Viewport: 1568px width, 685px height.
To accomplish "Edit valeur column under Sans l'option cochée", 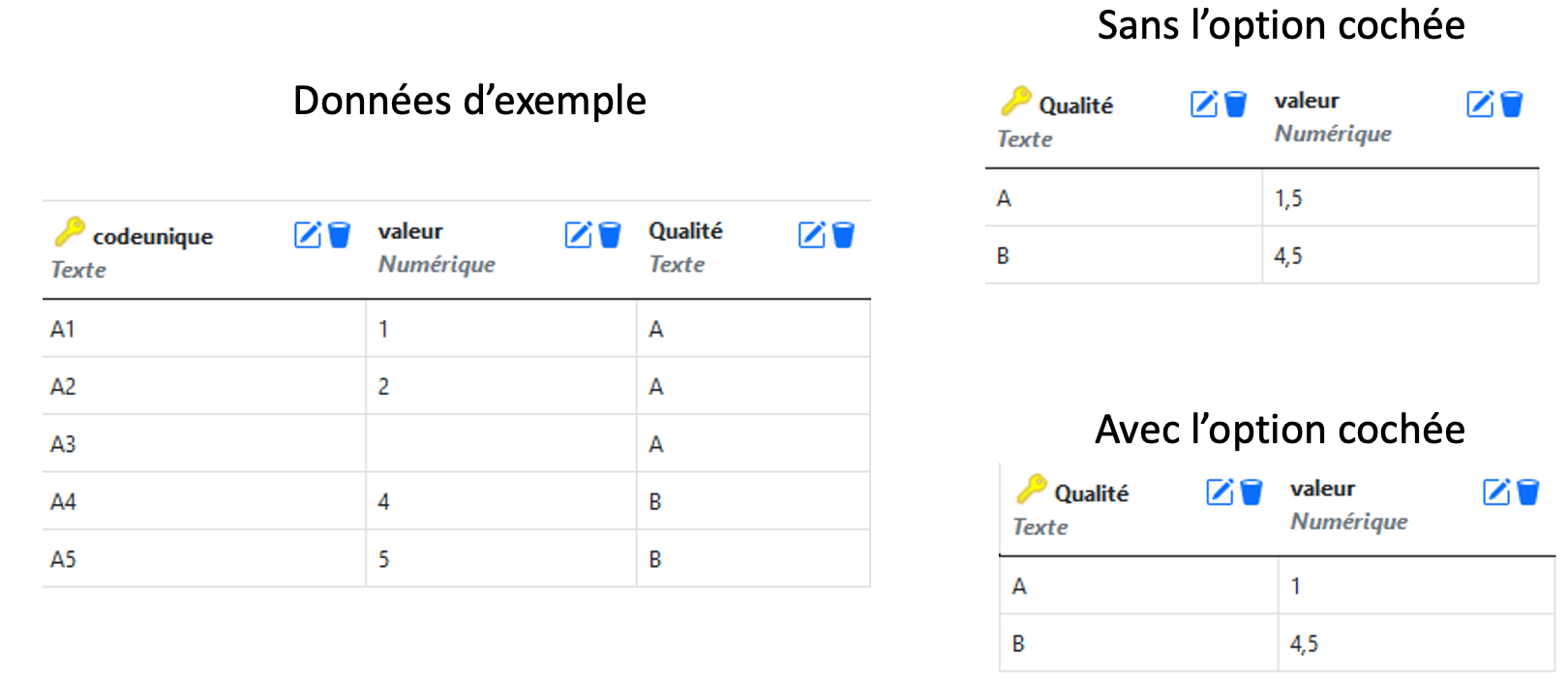I will (x=1480, y=104).
